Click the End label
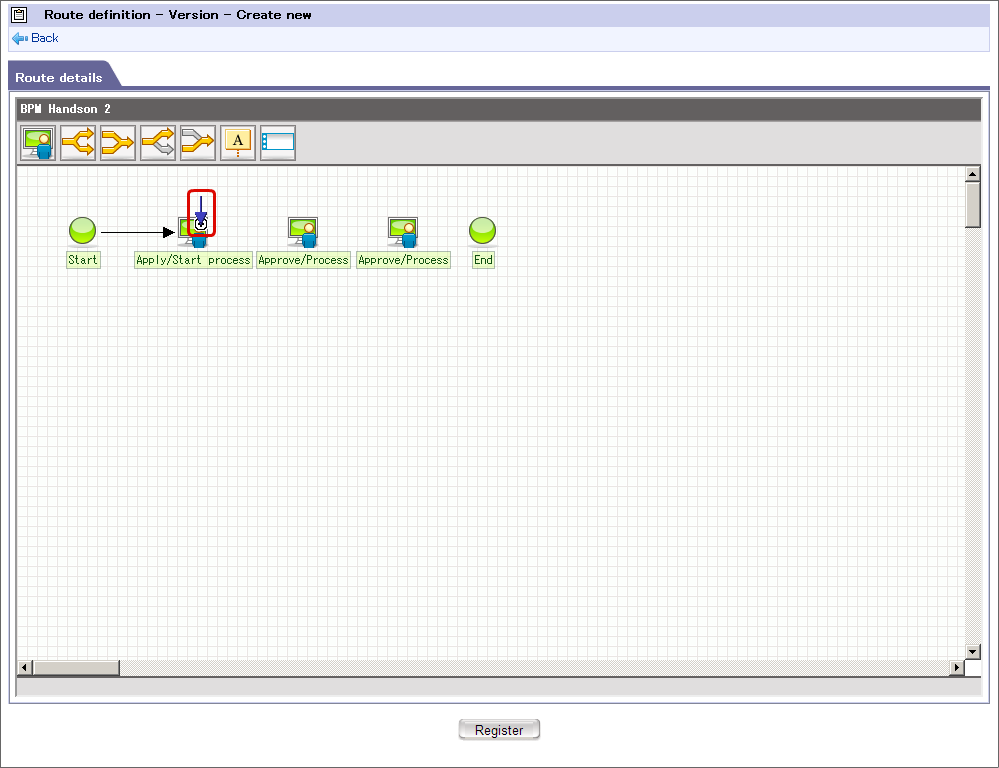Viewport: 999px width, 768px height. tap(483, 260)
